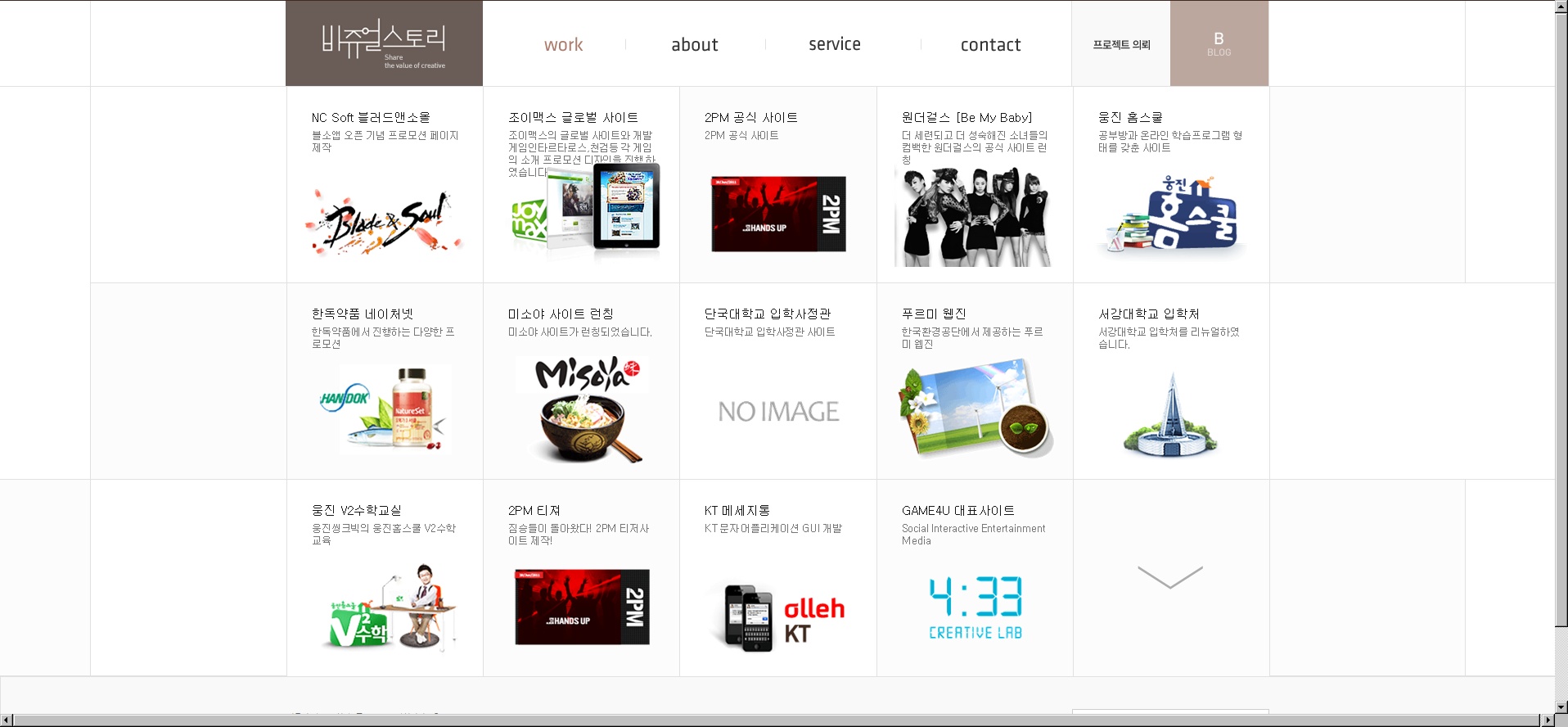Open the contact menu
1568x727 pixels.
coord(990,45)
